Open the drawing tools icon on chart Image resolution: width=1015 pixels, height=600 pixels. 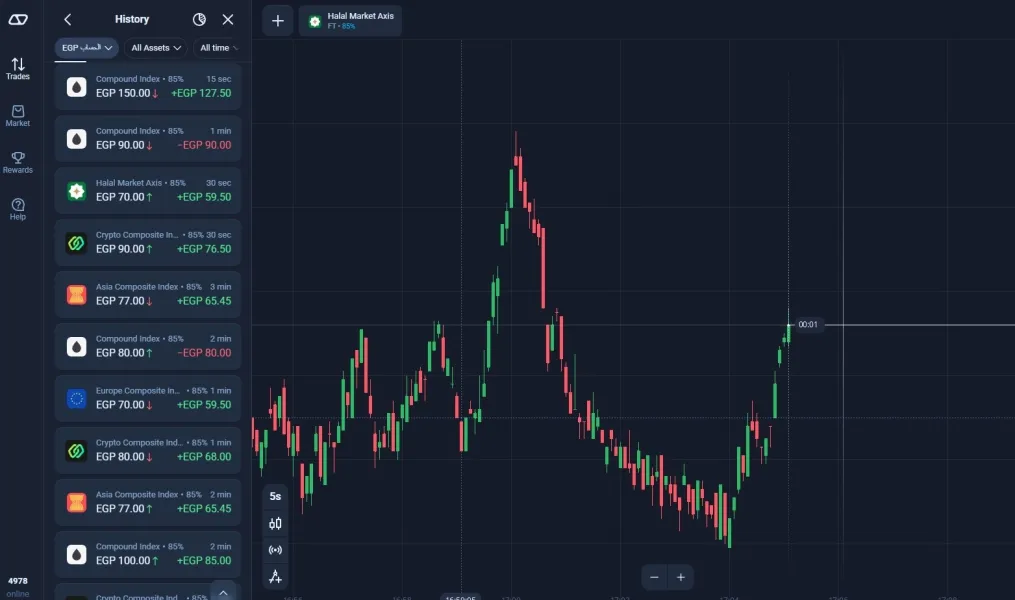pos(275,576)
